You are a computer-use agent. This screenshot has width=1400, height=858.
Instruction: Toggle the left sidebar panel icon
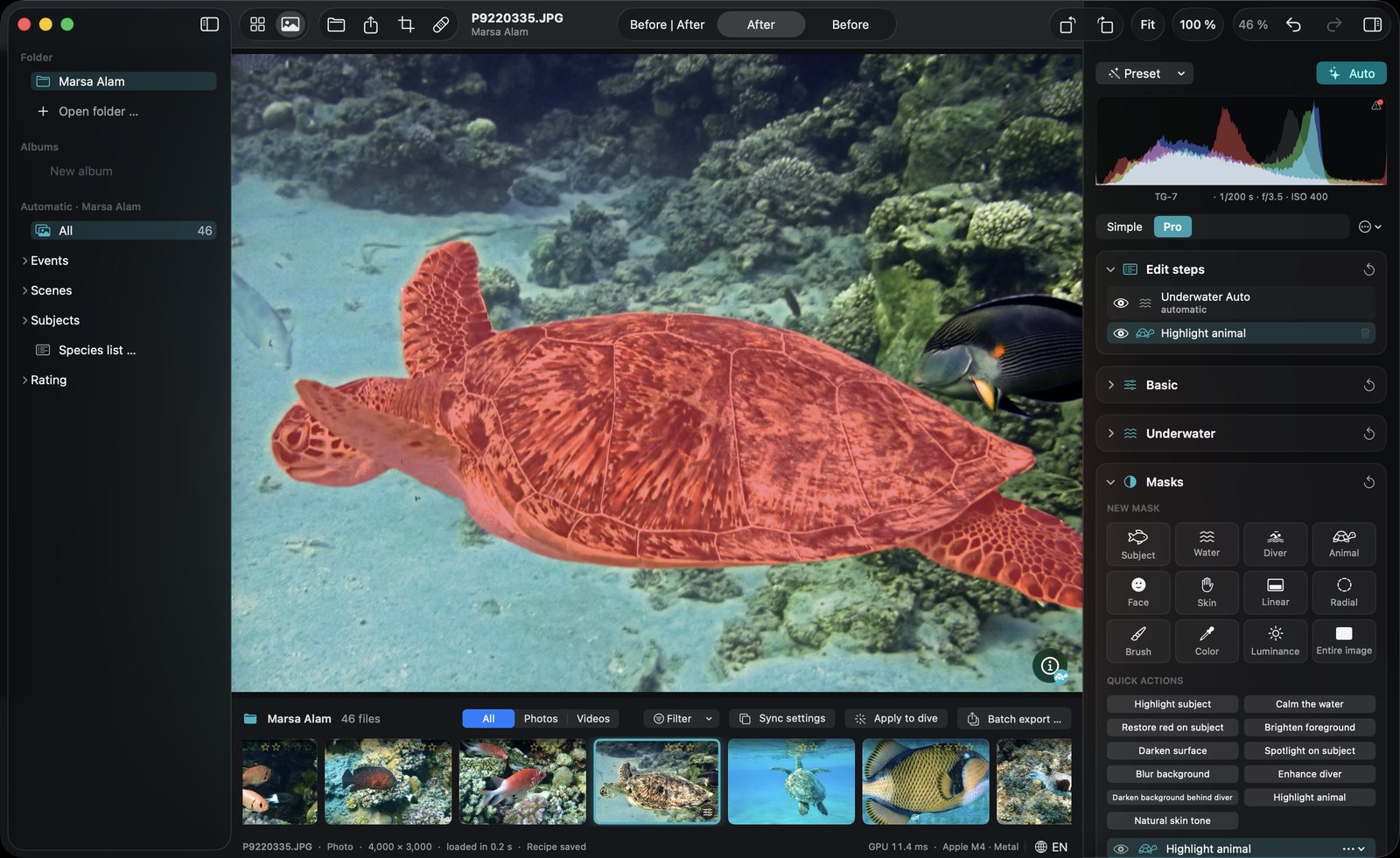(x=209, y=24)
